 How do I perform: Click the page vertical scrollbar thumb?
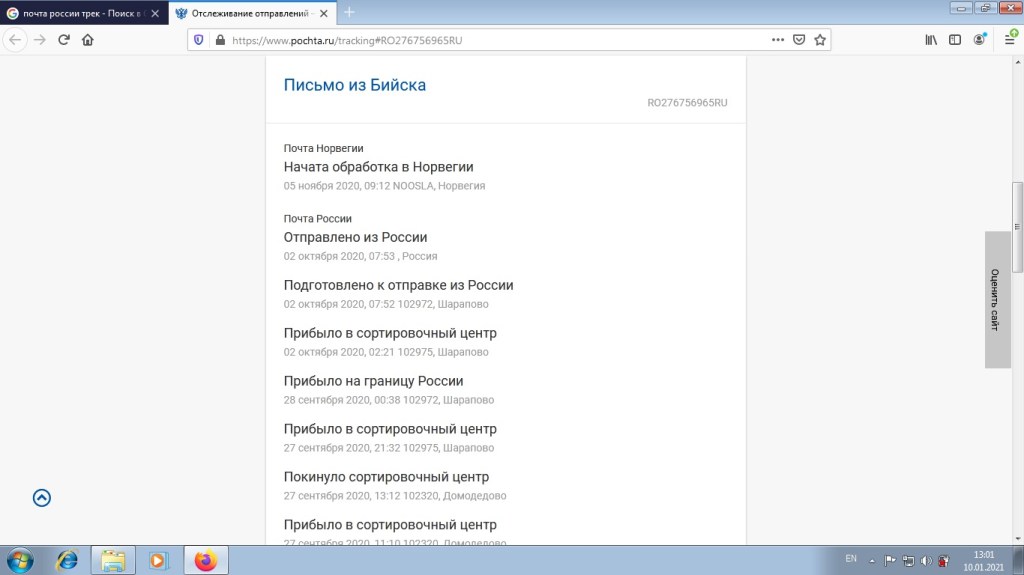pyautogui.click(x=1017, y=227)
